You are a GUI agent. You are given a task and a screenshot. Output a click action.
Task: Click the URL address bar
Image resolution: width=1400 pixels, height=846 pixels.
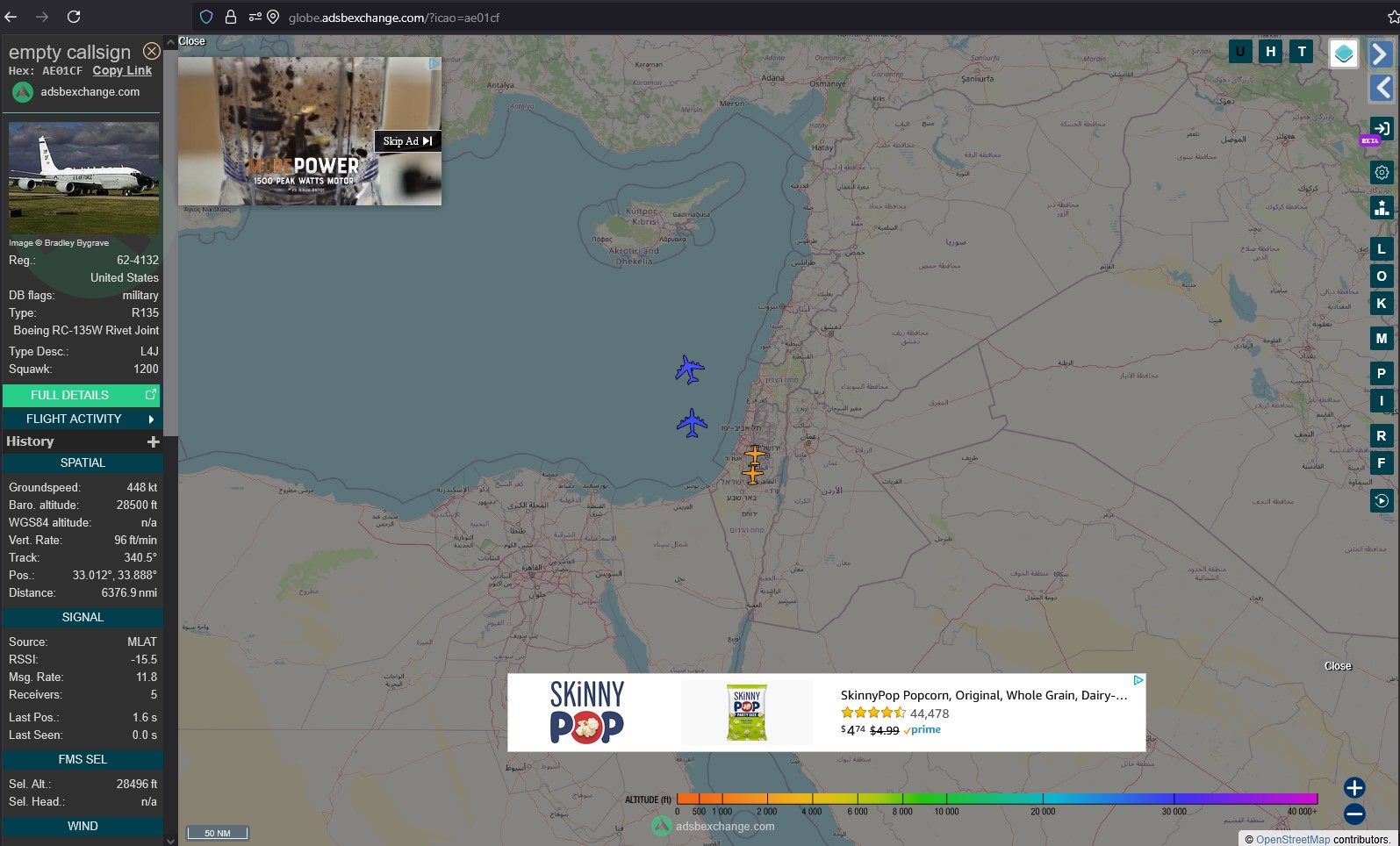tap(790, 17)
